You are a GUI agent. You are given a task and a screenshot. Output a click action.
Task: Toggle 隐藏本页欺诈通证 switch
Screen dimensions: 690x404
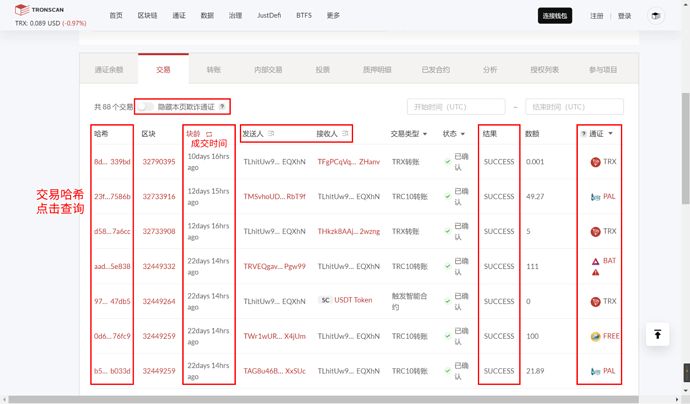click(145, 107)
